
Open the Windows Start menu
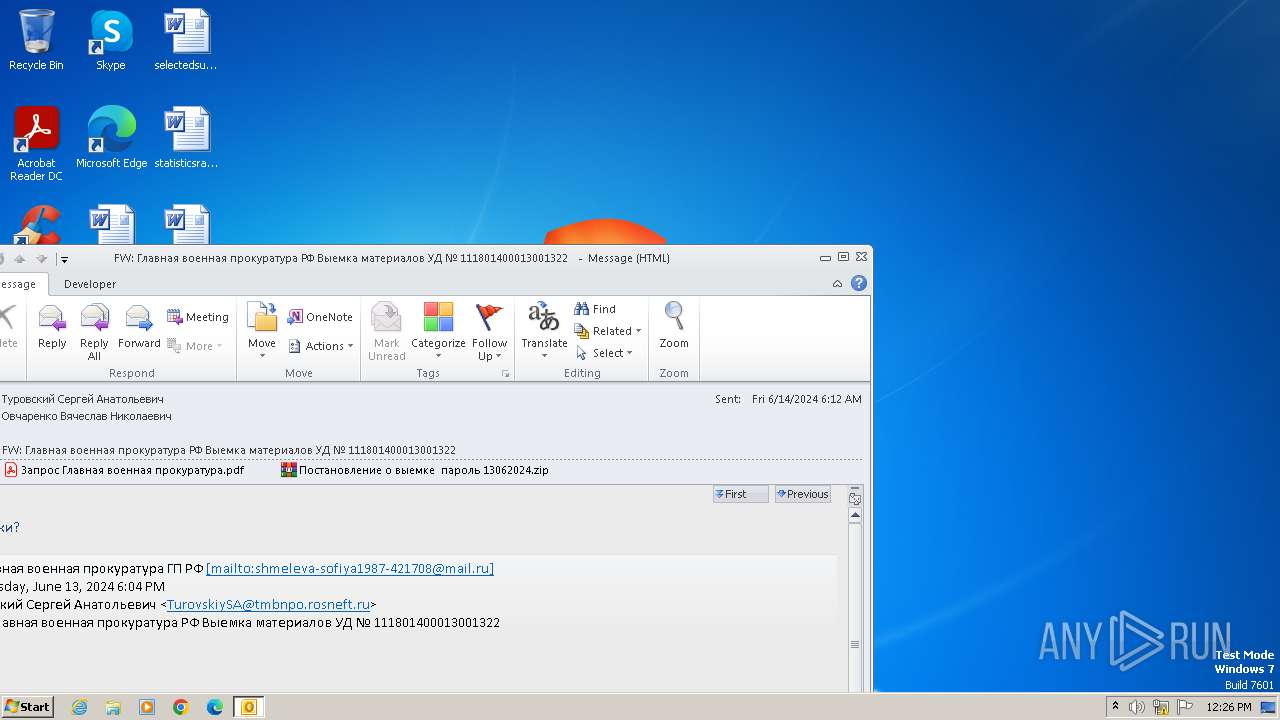point(27,706)
